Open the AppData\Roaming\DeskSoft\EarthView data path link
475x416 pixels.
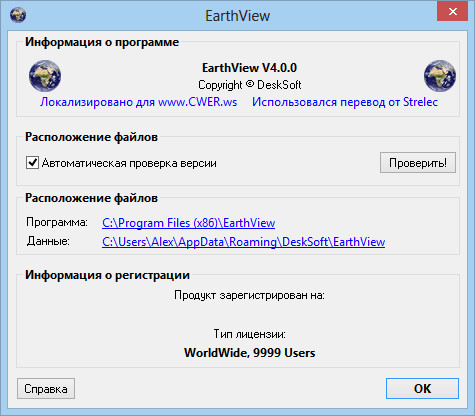coord(244,242)
